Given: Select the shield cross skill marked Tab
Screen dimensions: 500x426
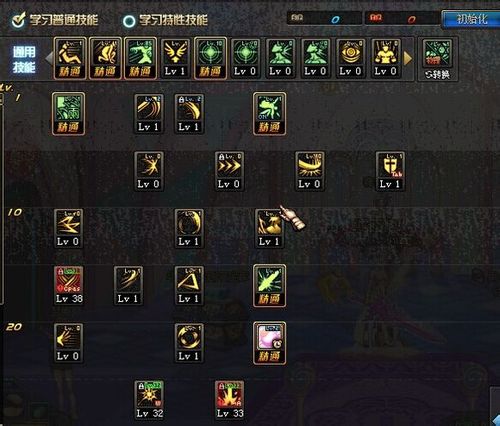Looking at the screenshot, I should 390,171.
